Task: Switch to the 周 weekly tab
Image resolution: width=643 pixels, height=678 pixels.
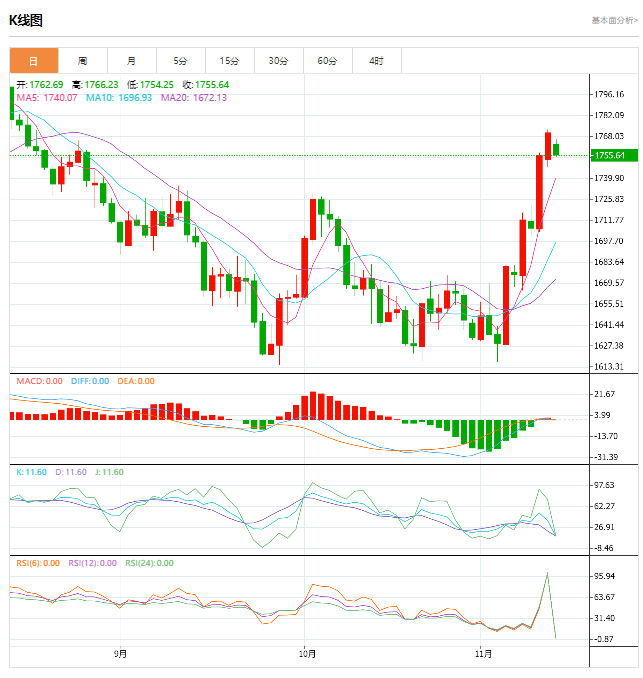Action: (x=83, y=61)
